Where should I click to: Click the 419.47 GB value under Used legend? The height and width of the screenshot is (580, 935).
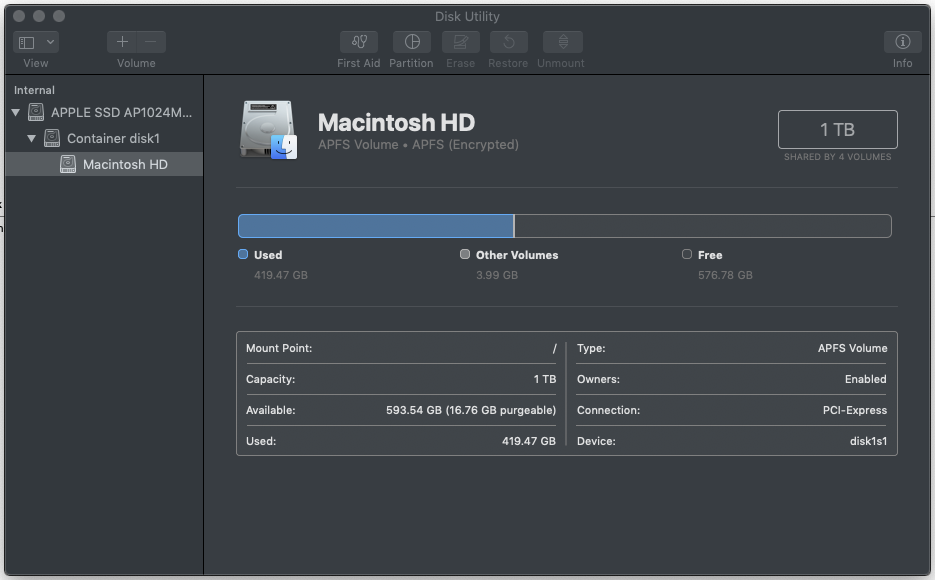281,275
